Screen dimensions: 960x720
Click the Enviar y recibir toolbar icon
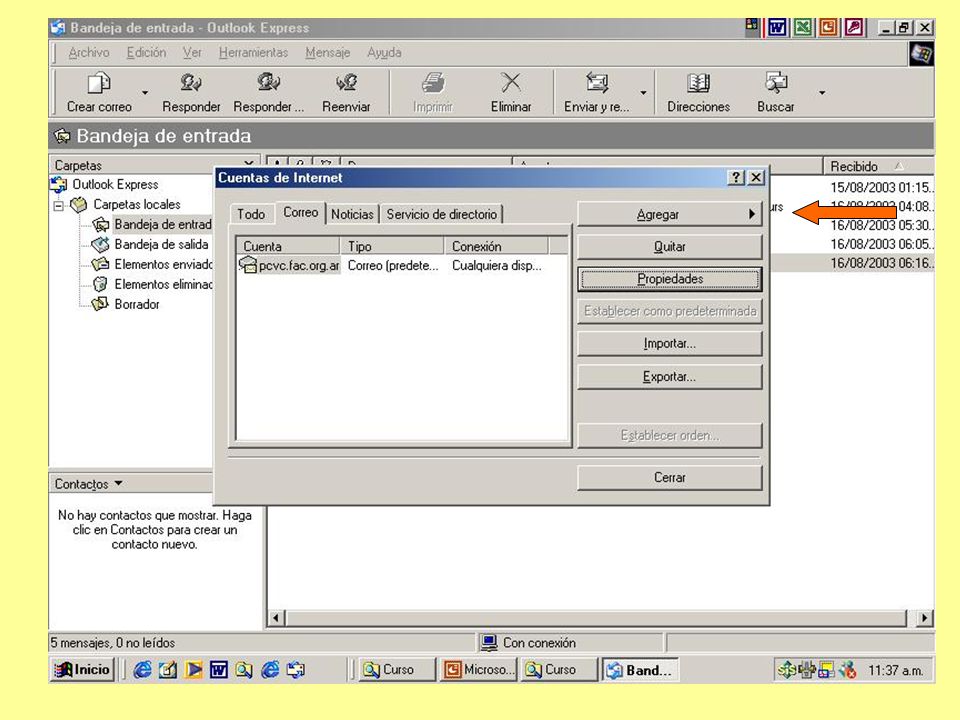coord(597,83)
